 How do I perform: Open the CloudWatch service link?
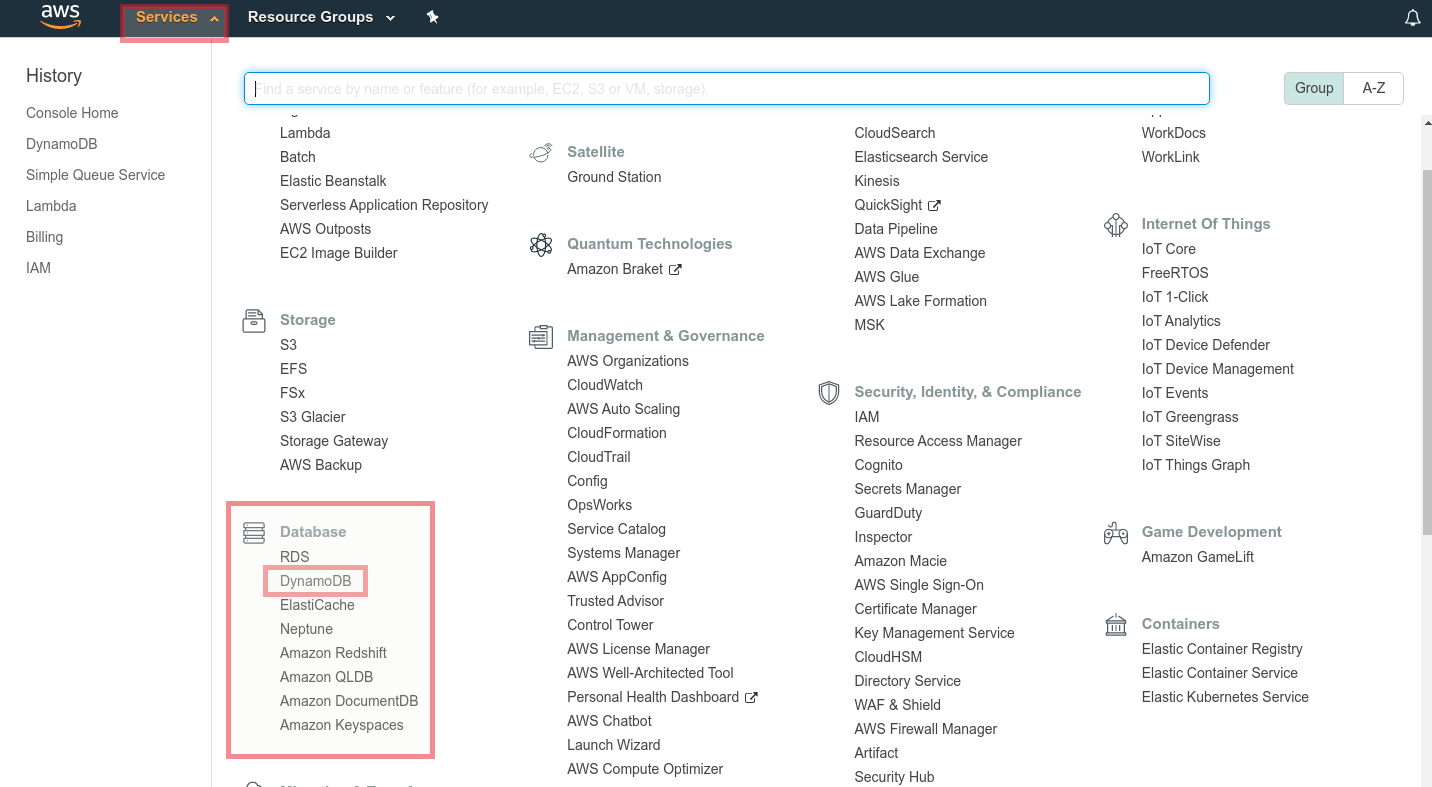tap(604, 385)
